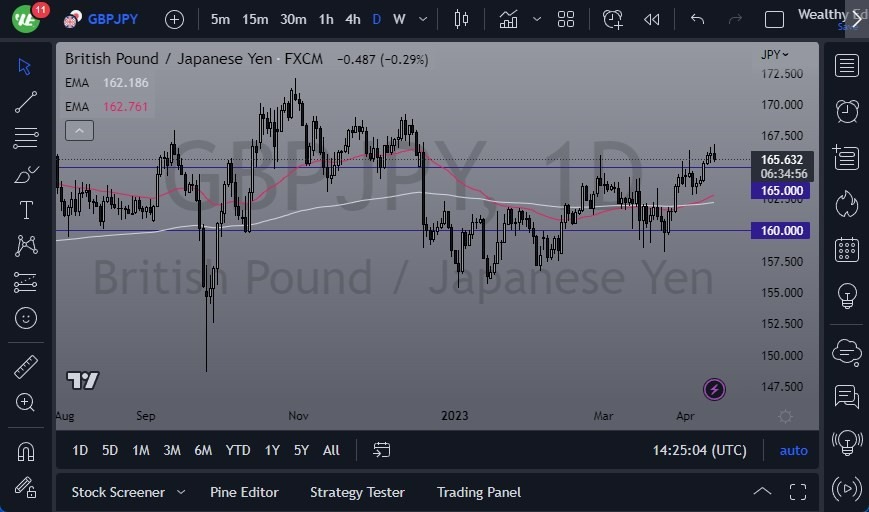Screen dimensions: 869x512
Task: Click the TradingView logo on chart
Action: [x=83, y=380]
